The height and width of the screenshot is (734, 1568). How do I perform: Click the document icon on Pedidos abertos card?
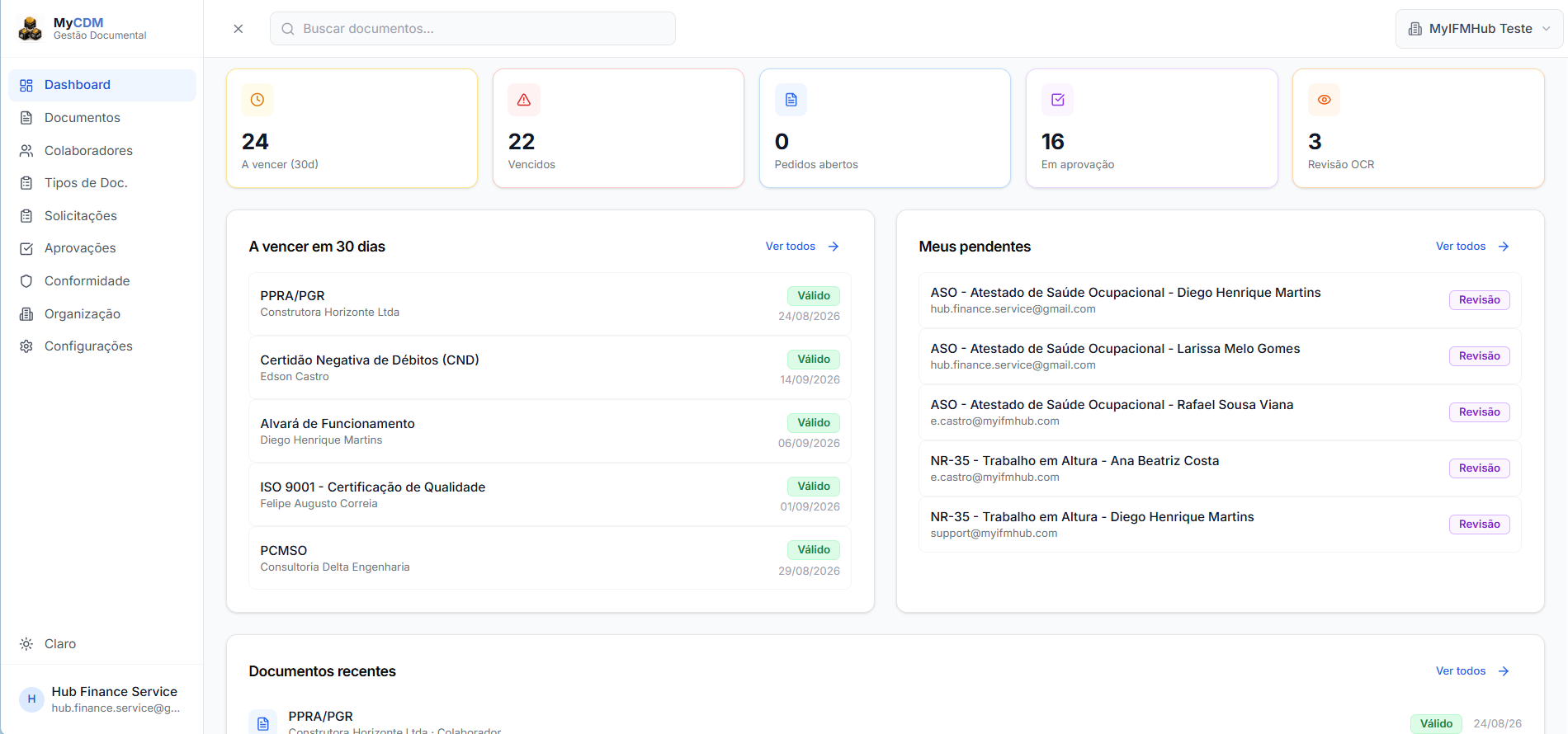click(x=791, y=100)
